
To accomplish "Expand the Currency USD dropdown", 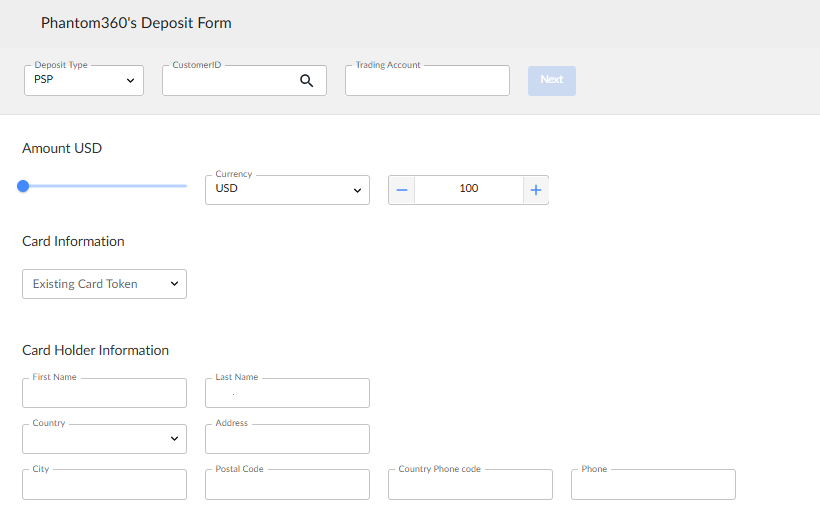I will pyautogui.click(x=287, y=190).
